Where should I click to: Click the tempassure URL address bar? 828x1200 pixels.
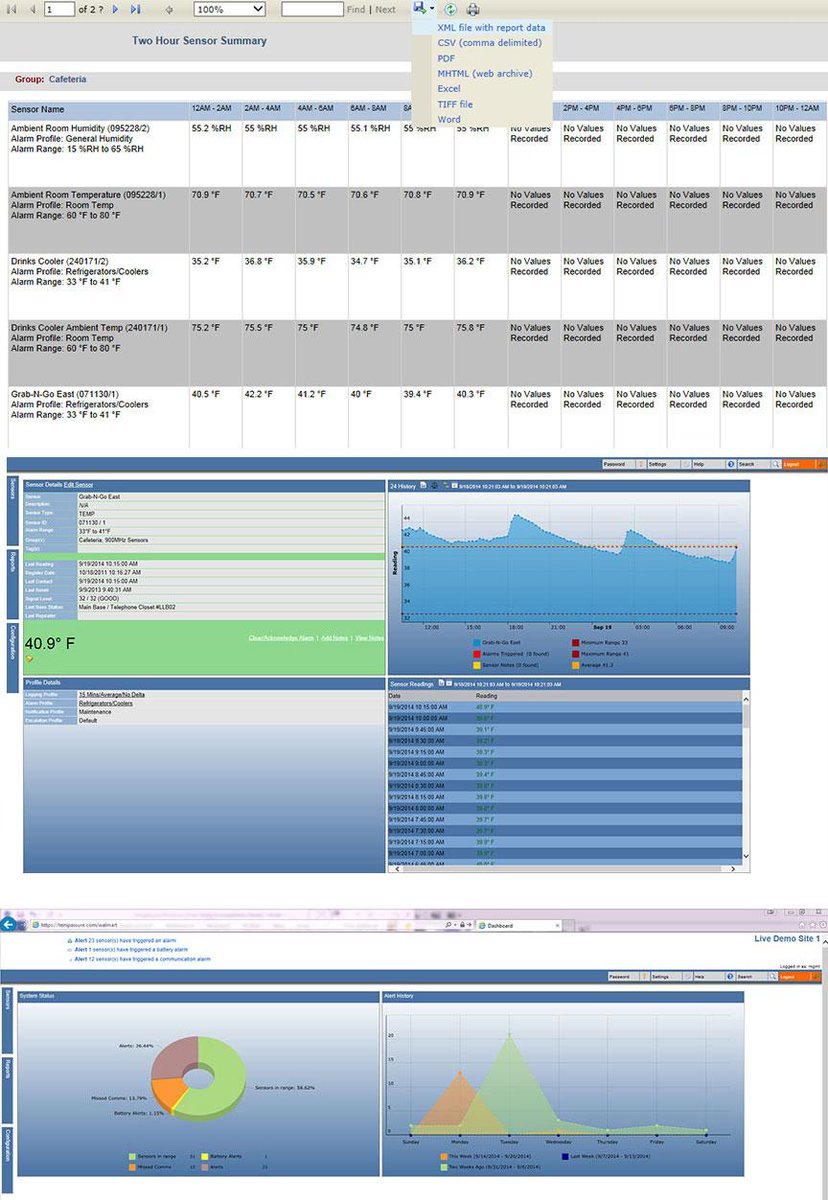point(235,927)
